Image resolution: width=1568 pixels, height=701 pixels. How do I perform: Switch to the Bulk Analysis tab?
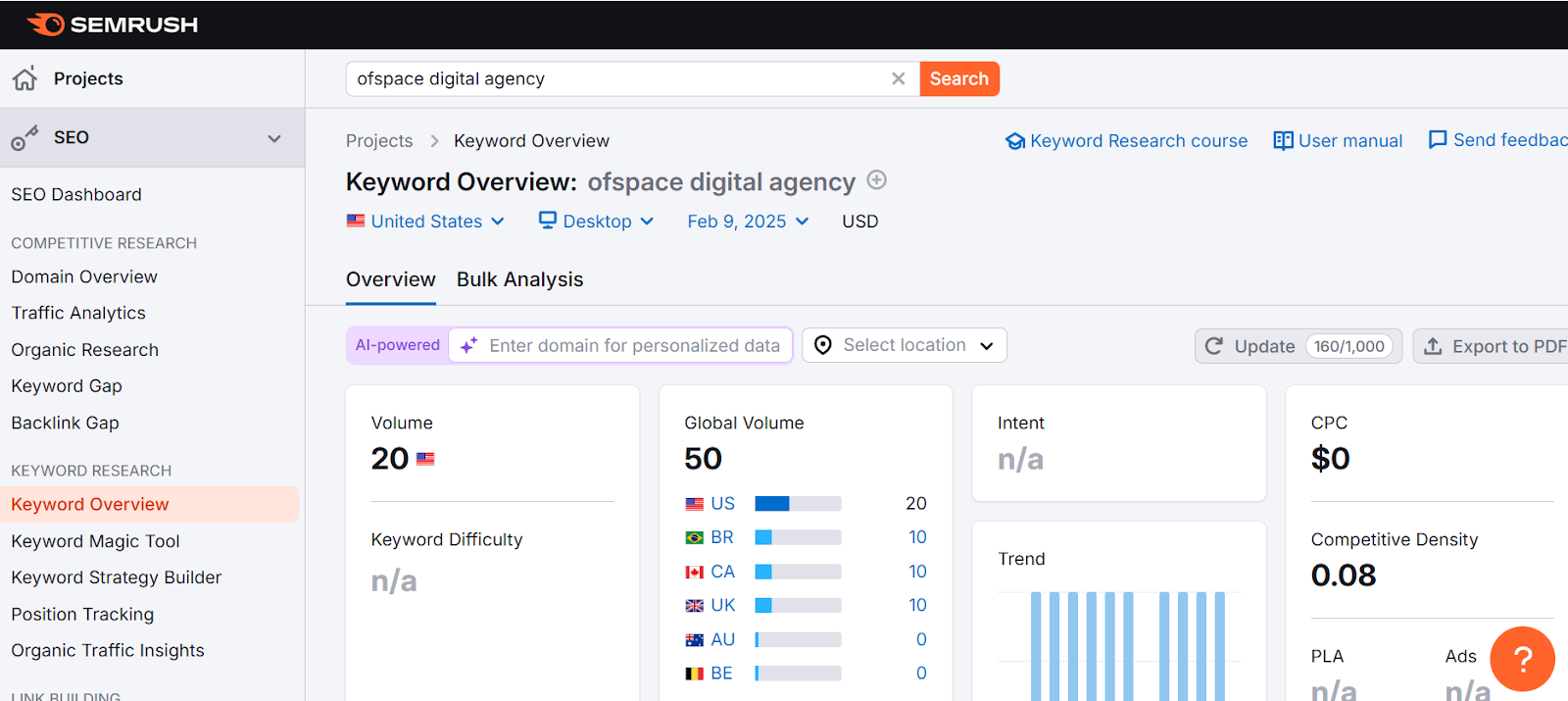tap(519, 279)
